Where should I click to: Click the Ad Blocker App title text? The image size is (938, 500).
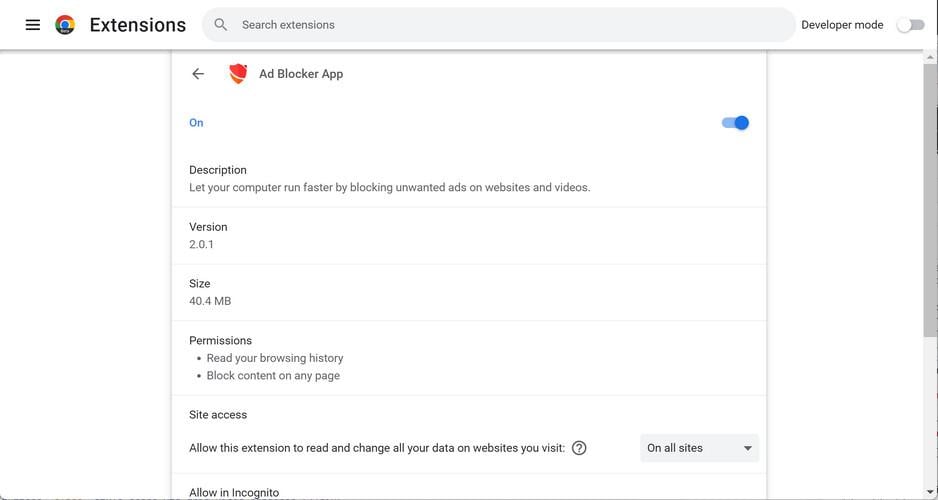tap(301, 74)
